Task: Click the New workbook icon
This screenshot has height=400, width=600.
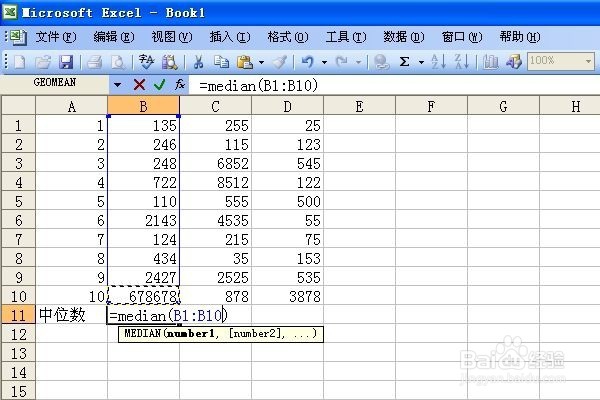Action: pyautogui.click(x=20, y=62)
